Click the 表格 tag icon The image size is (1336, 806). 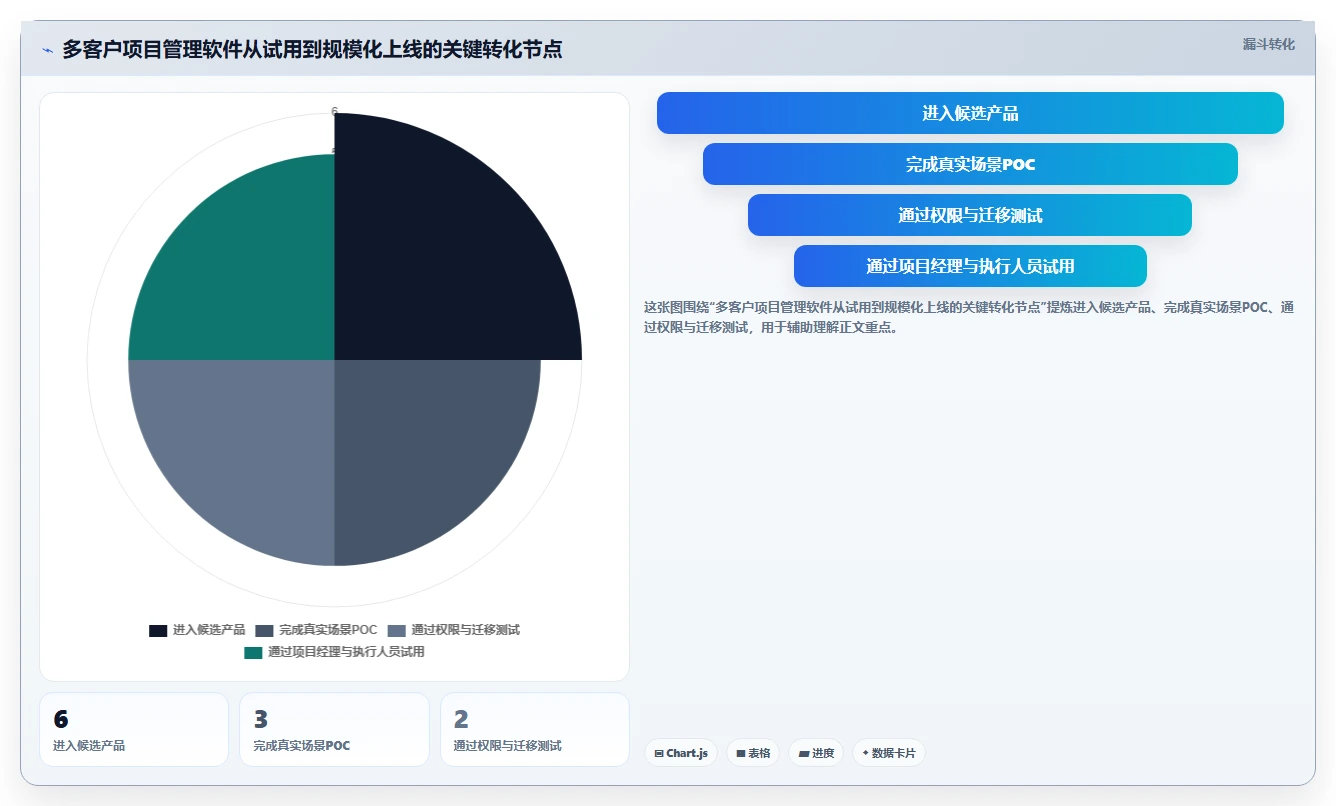[x=741, y=754]
